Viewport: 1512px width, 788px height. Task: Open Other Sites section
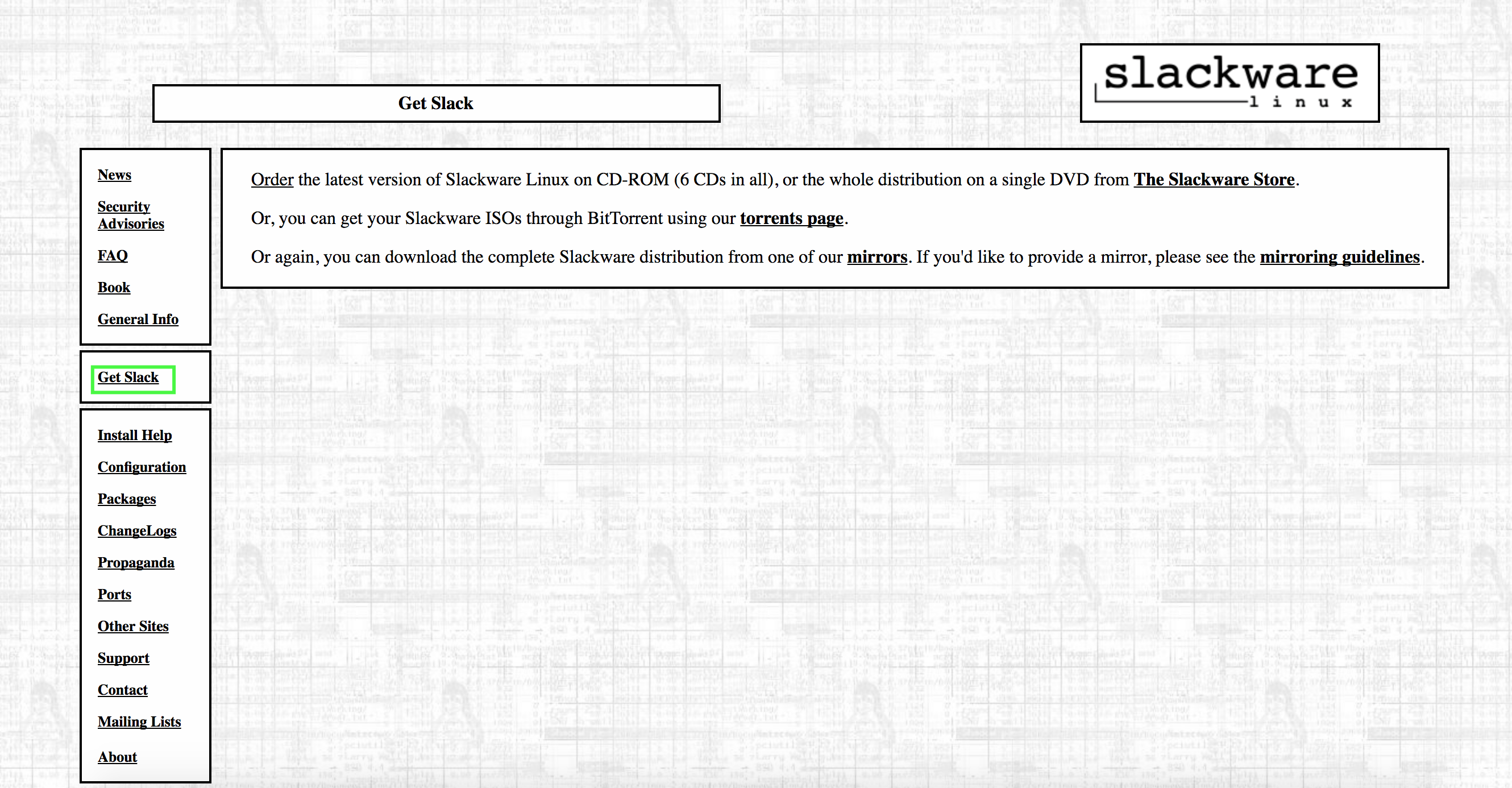click(133, 626)
